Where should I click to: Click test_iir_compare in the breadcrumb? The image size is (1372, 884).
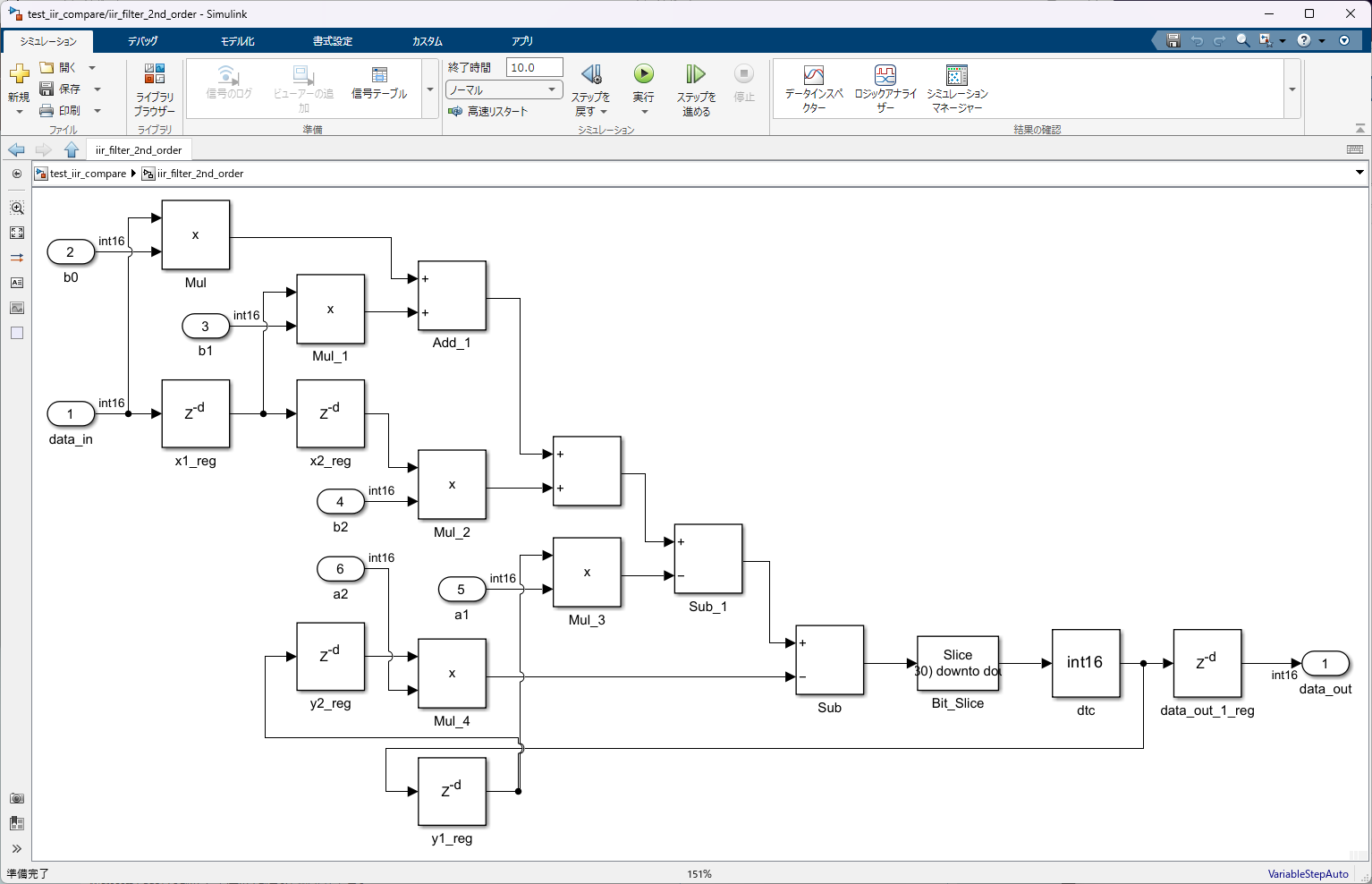click(88, 174)
